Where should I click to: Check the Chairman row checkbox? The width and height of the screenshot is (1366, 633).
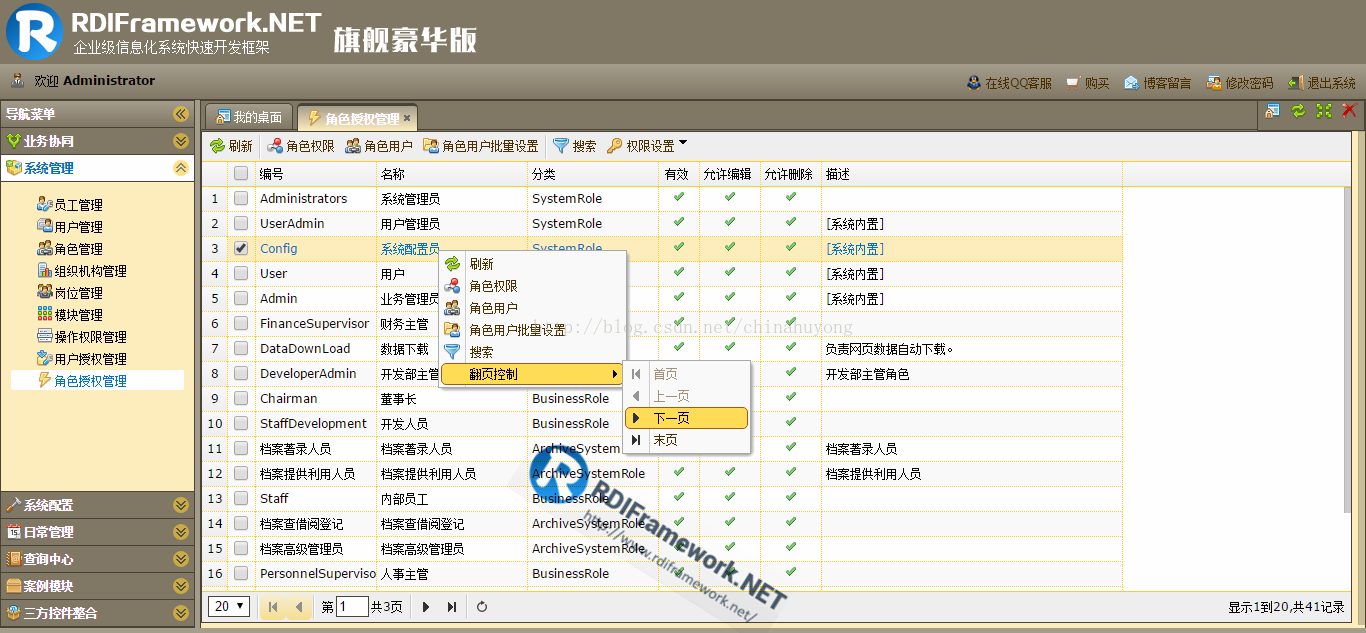tap(241, 399)
